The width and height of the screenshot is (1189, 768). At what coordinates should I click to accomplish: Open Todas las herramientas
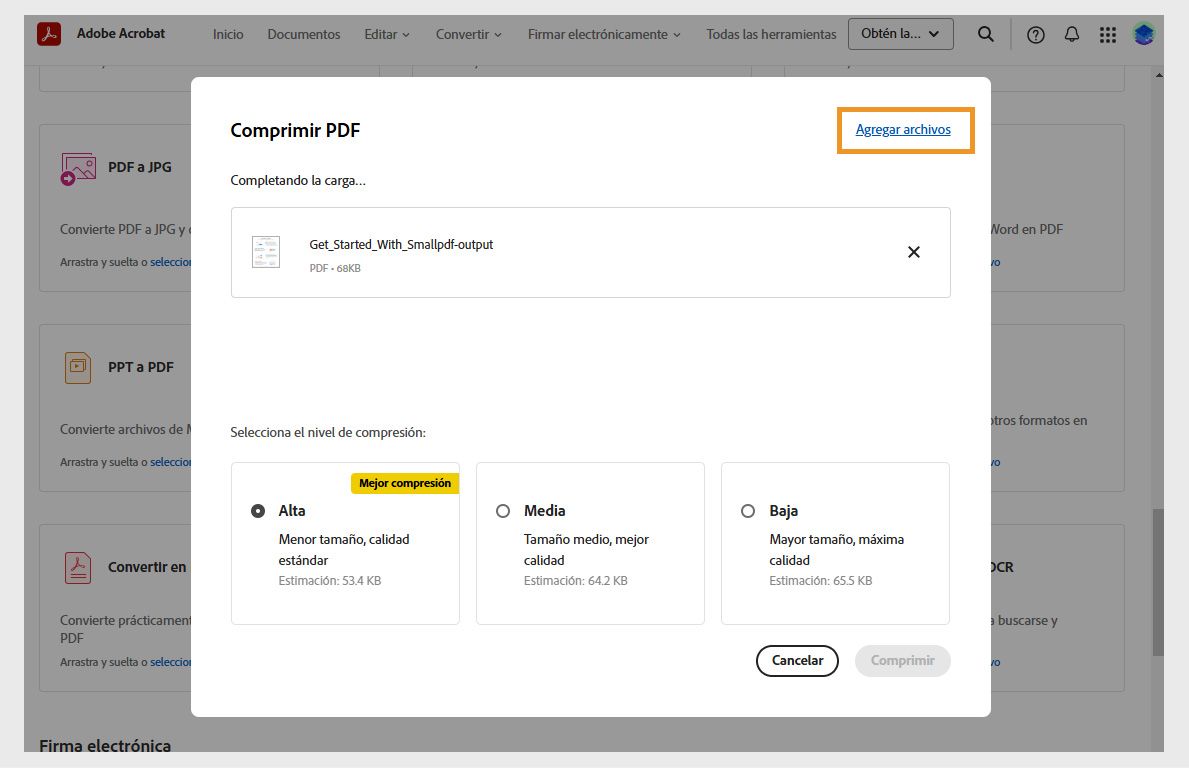click(x=770, y=34)
